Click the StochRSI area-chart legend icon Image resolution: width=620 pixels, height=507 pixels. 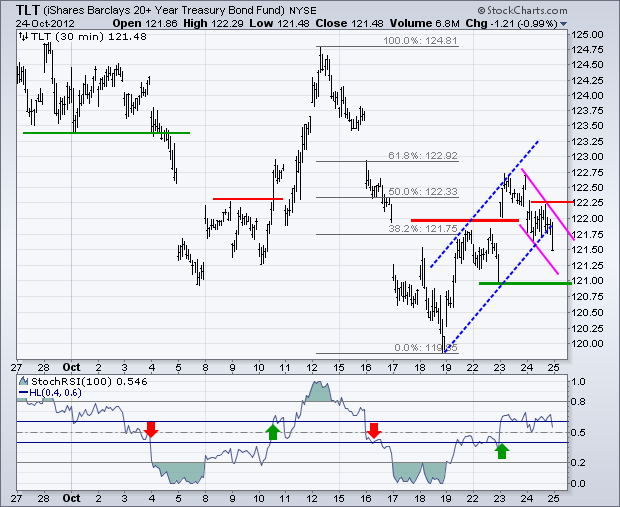(x=24, y=381)
